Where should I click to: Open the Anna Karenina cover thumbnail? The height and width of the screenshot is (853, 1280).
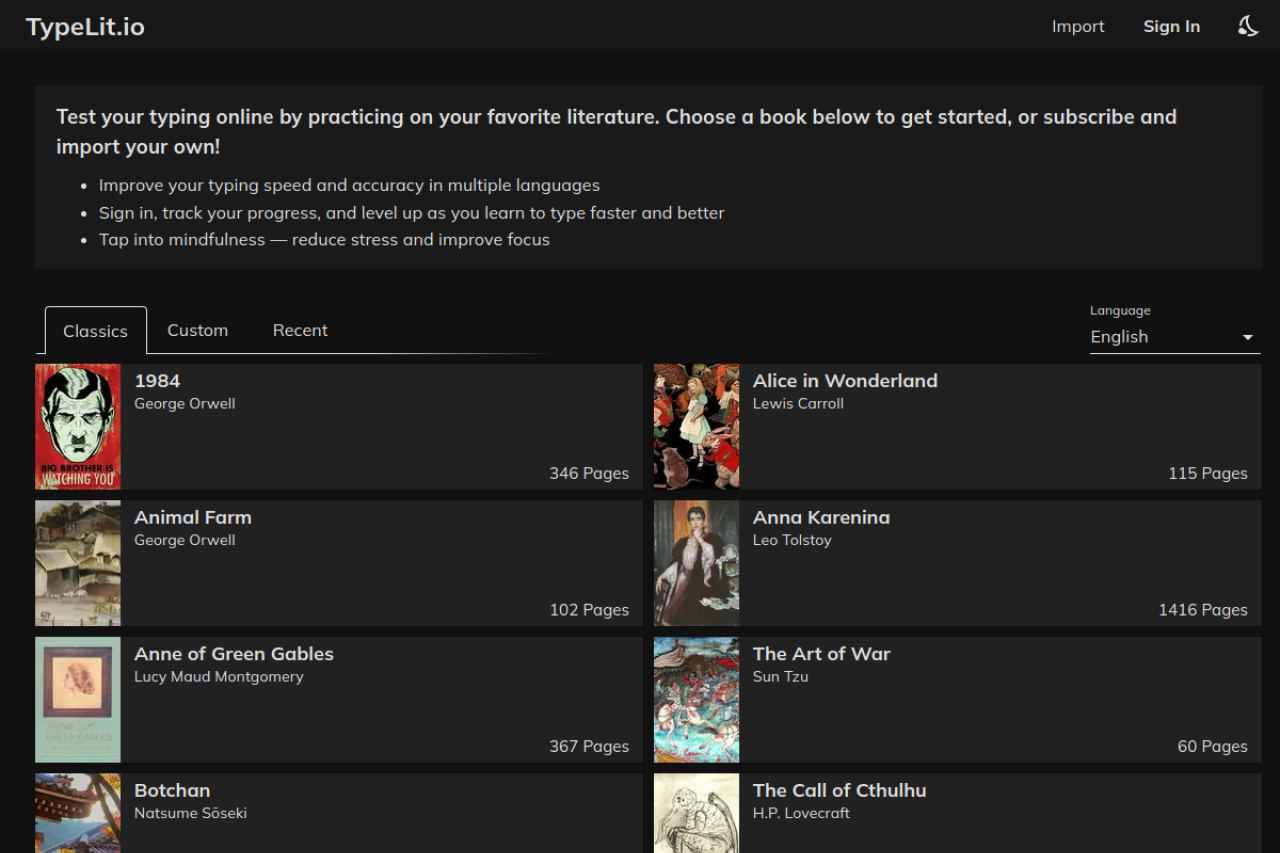(697, 564)
